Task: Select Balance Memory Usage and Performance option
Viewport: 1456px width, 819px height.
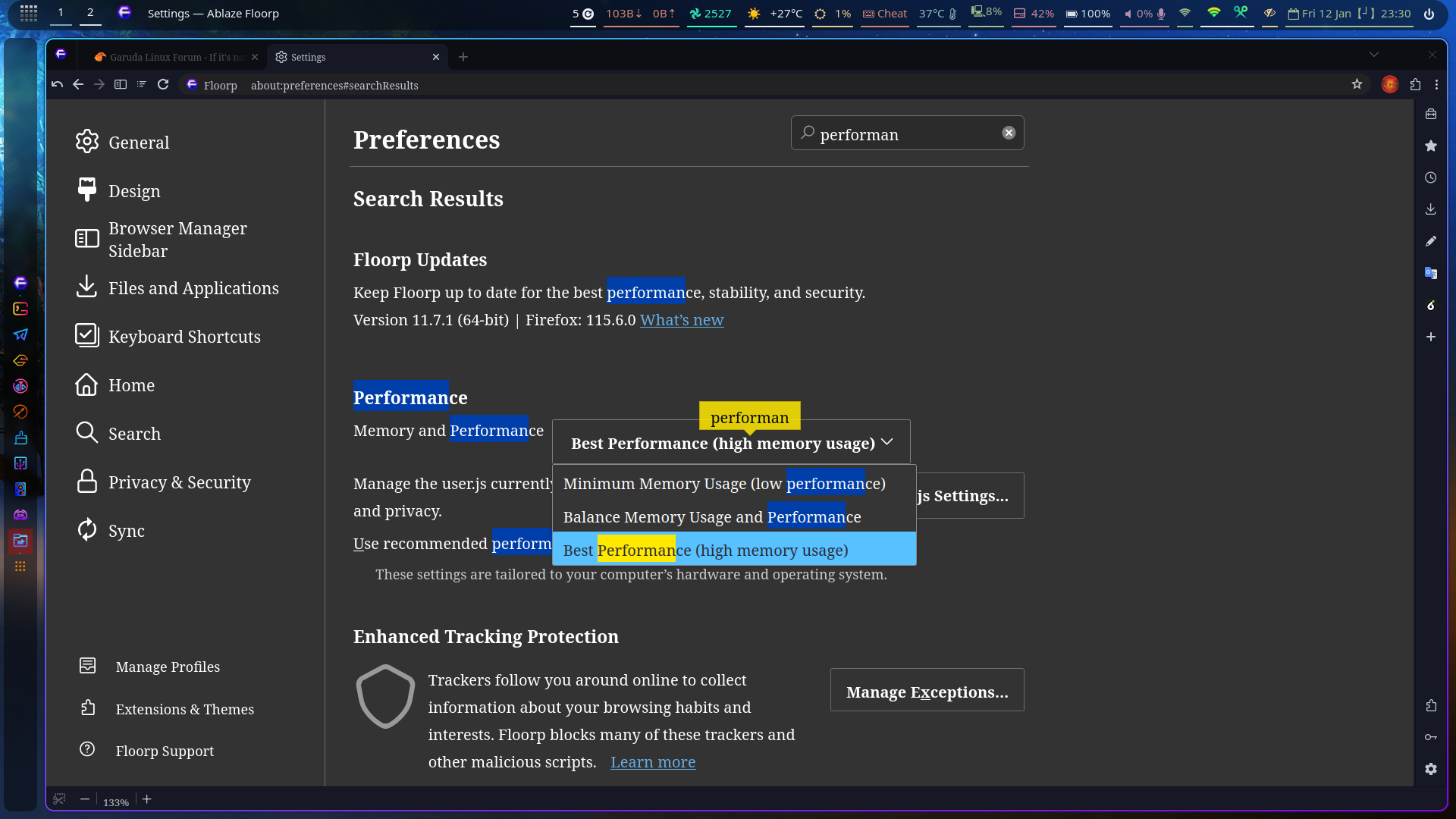Action: pos(734,517)
